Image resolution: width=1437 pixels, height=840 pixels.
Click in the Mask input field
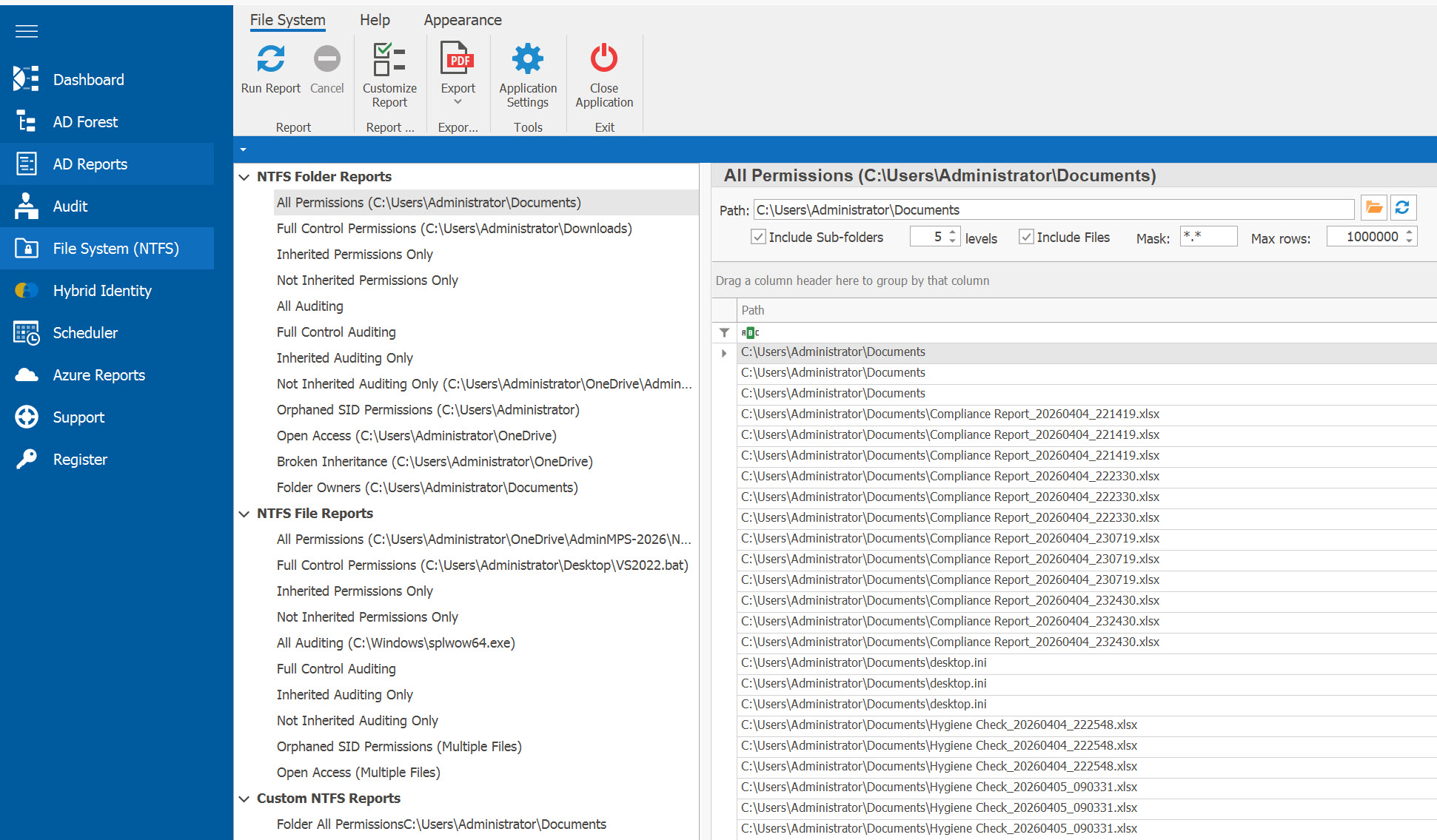[1208, 236]
